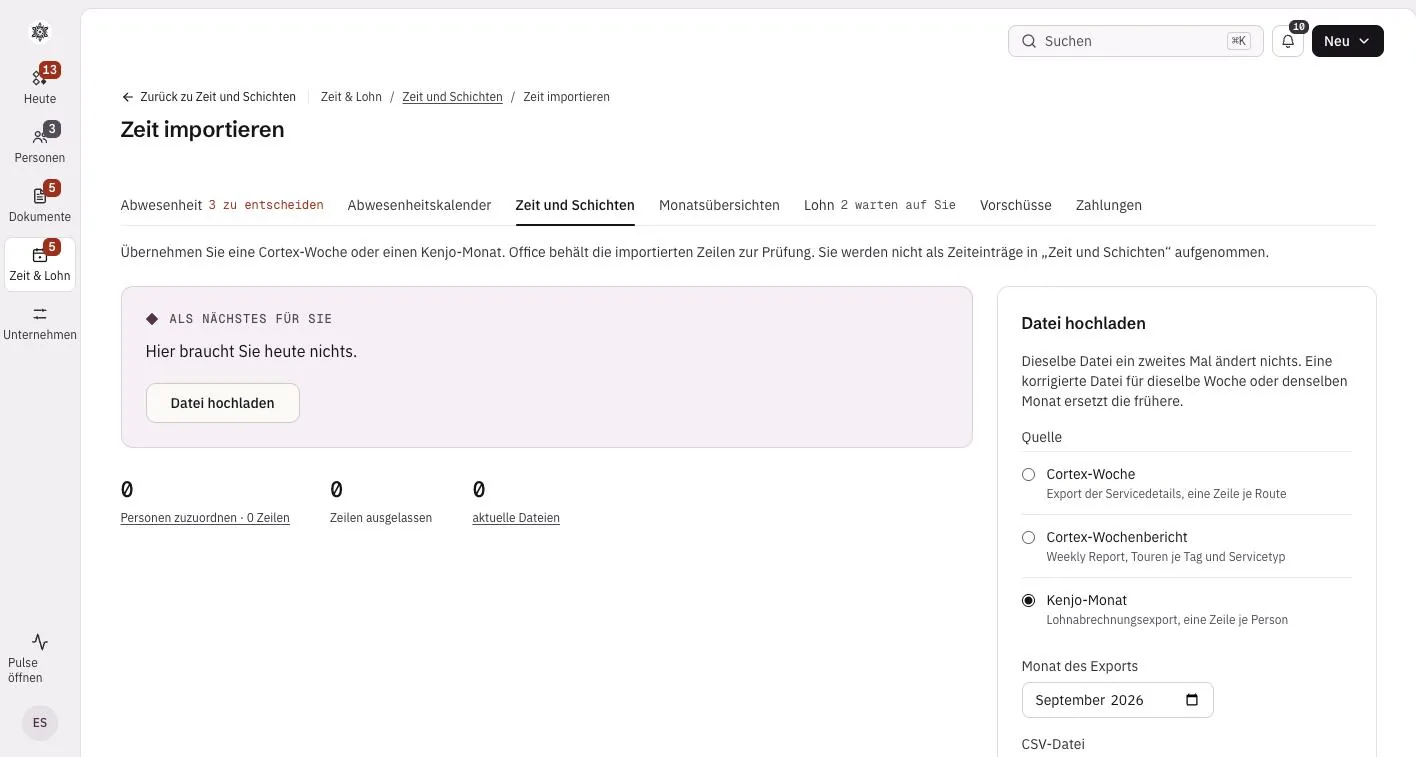Click the app logo icon in the sidebar
This screenshot has height=757, width=1416.
tap(40, 32)
